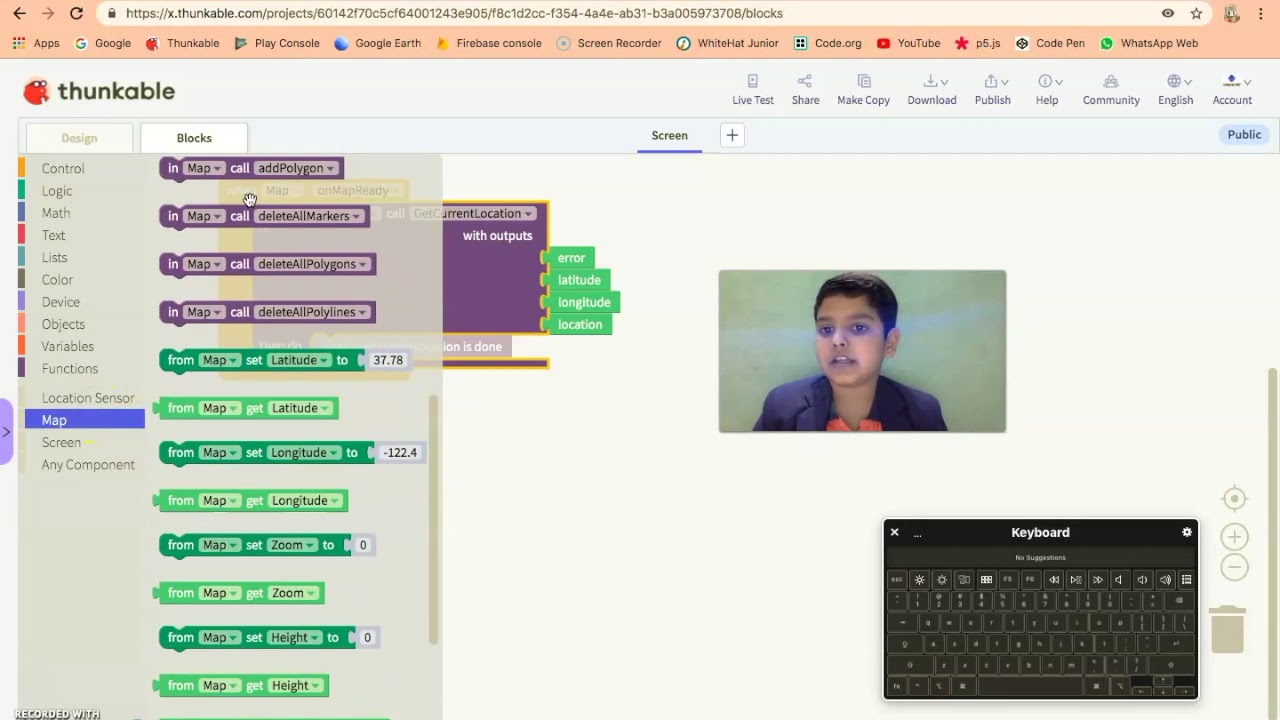Expand the English language dropdown

(x=1175, y=89)
